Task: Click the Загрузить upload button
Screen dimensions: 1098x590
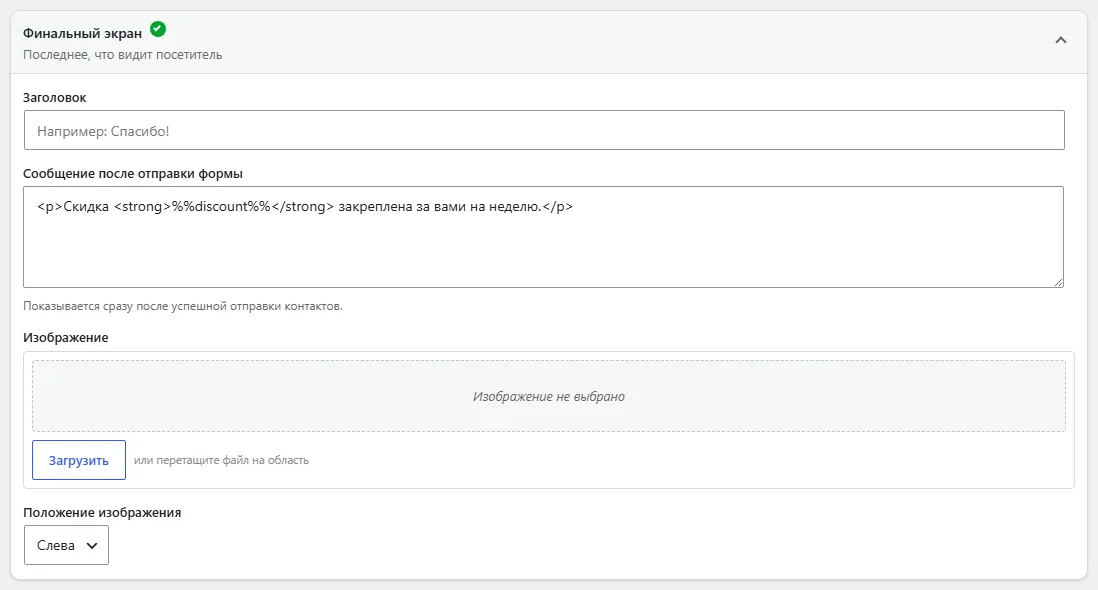Action: (x=79, y=460)
